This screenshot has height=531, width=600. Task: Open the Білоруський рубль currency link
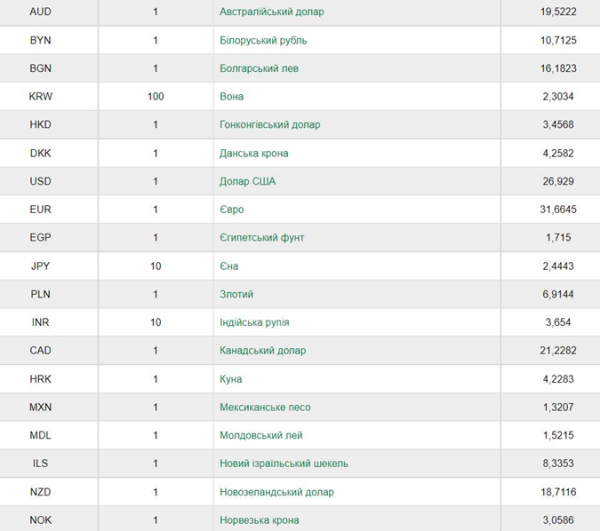coord(263,40)
